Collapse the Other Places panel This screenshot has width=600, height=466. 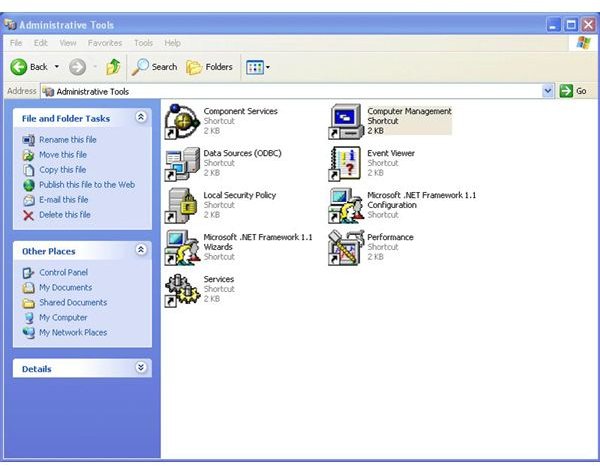[141, 250]
